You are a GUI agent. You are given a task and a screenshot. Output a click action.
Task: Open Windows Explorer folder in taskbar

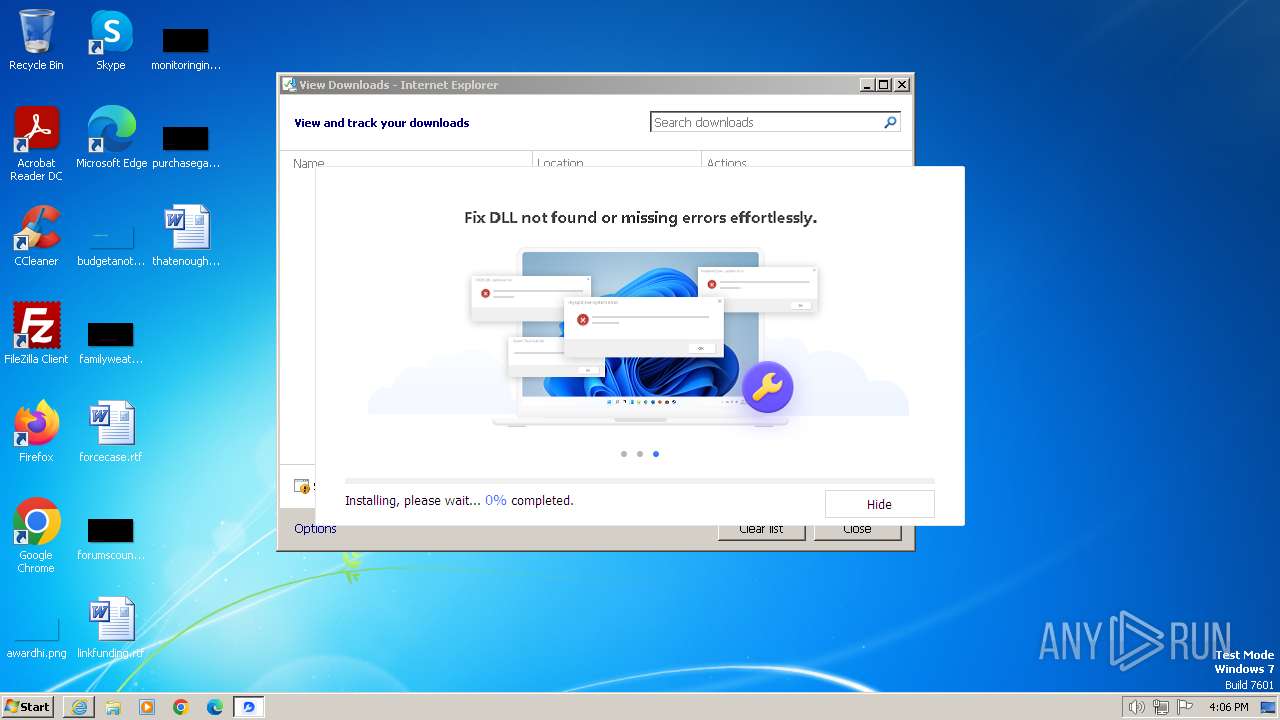[113, 707]
